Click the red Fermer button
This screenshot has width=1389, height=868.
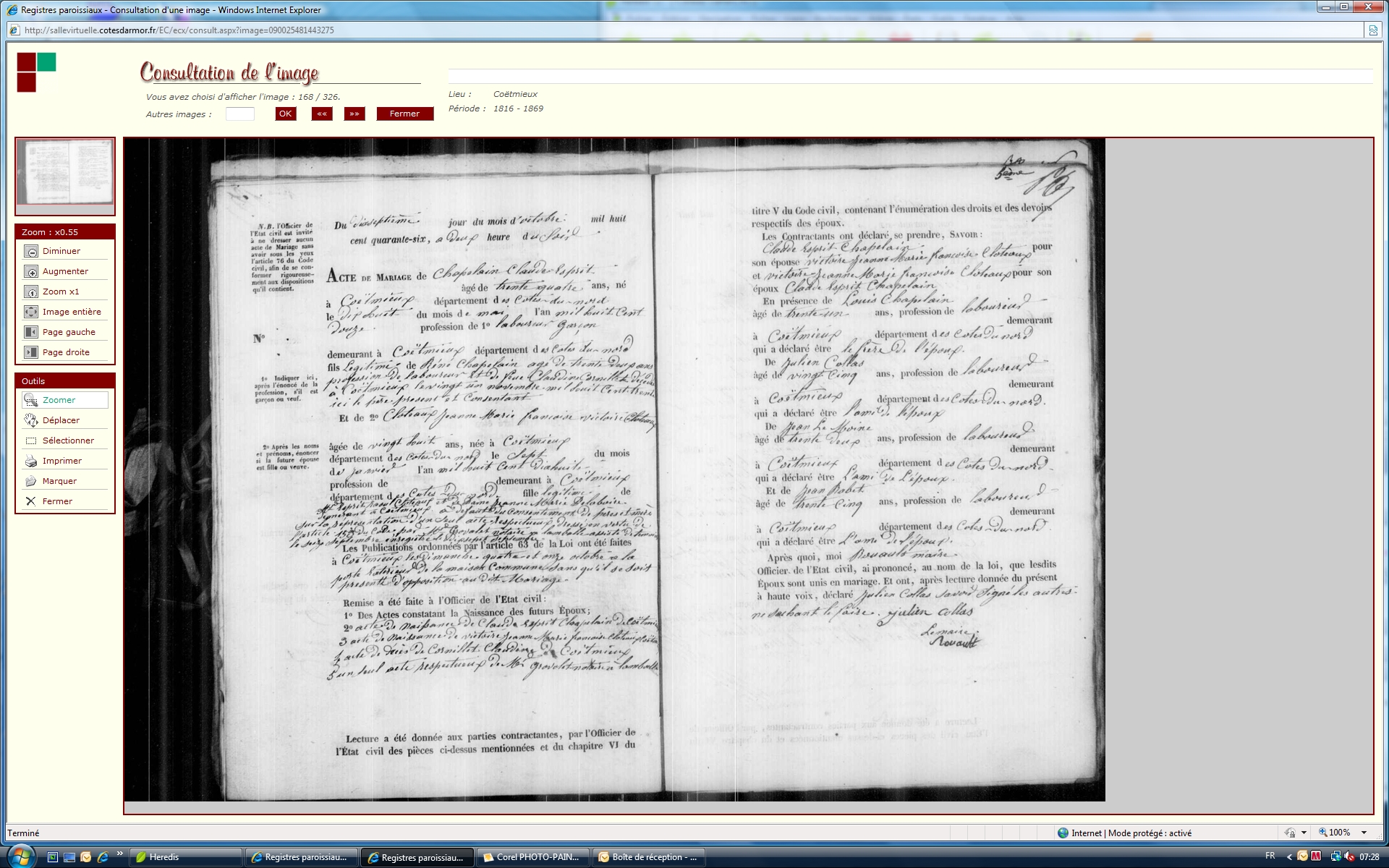pyautogui.click(x=404, y=114)
